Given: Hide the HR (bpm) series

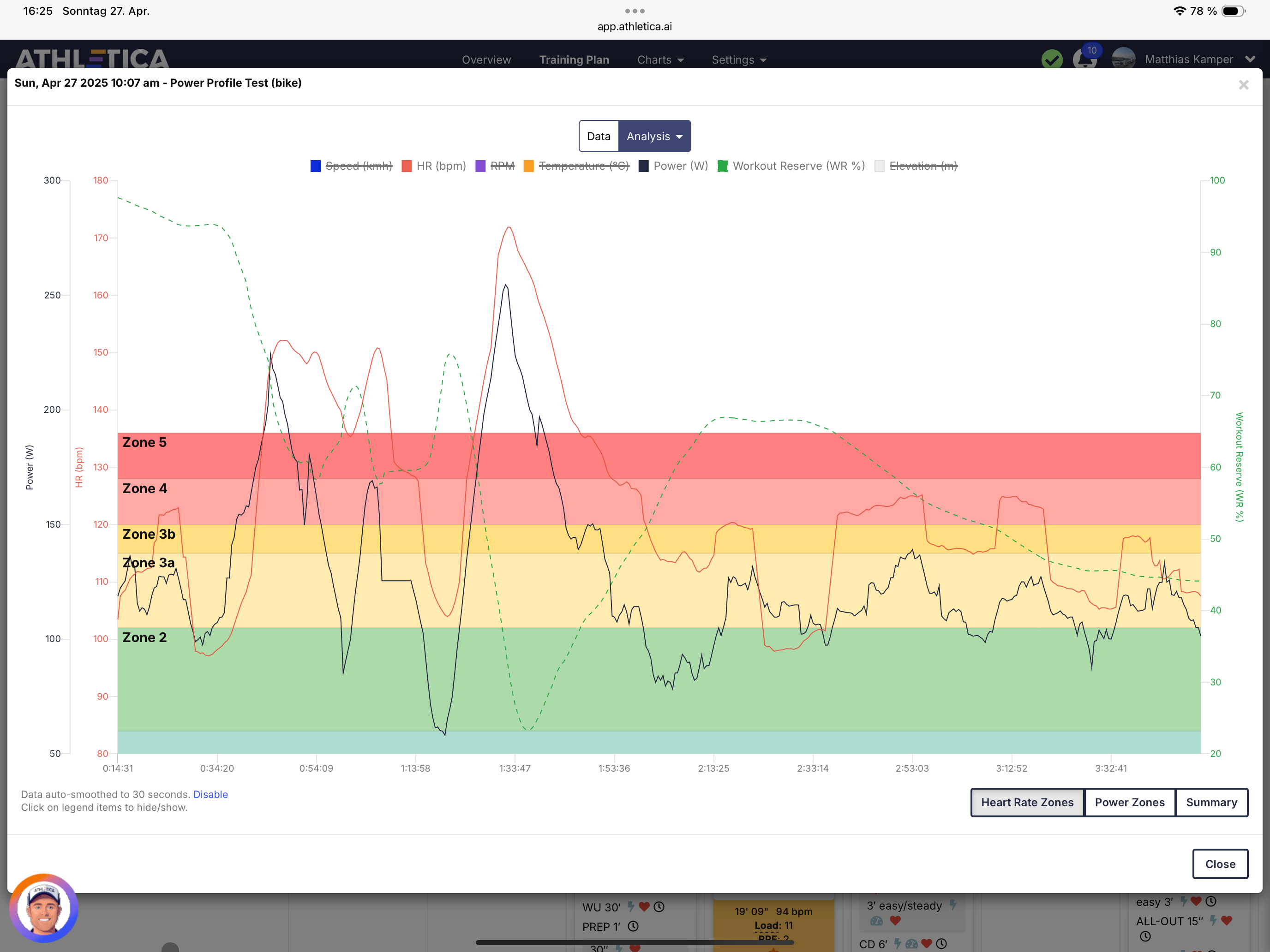Looking at the screenshot, I should (x=440, y=166).
